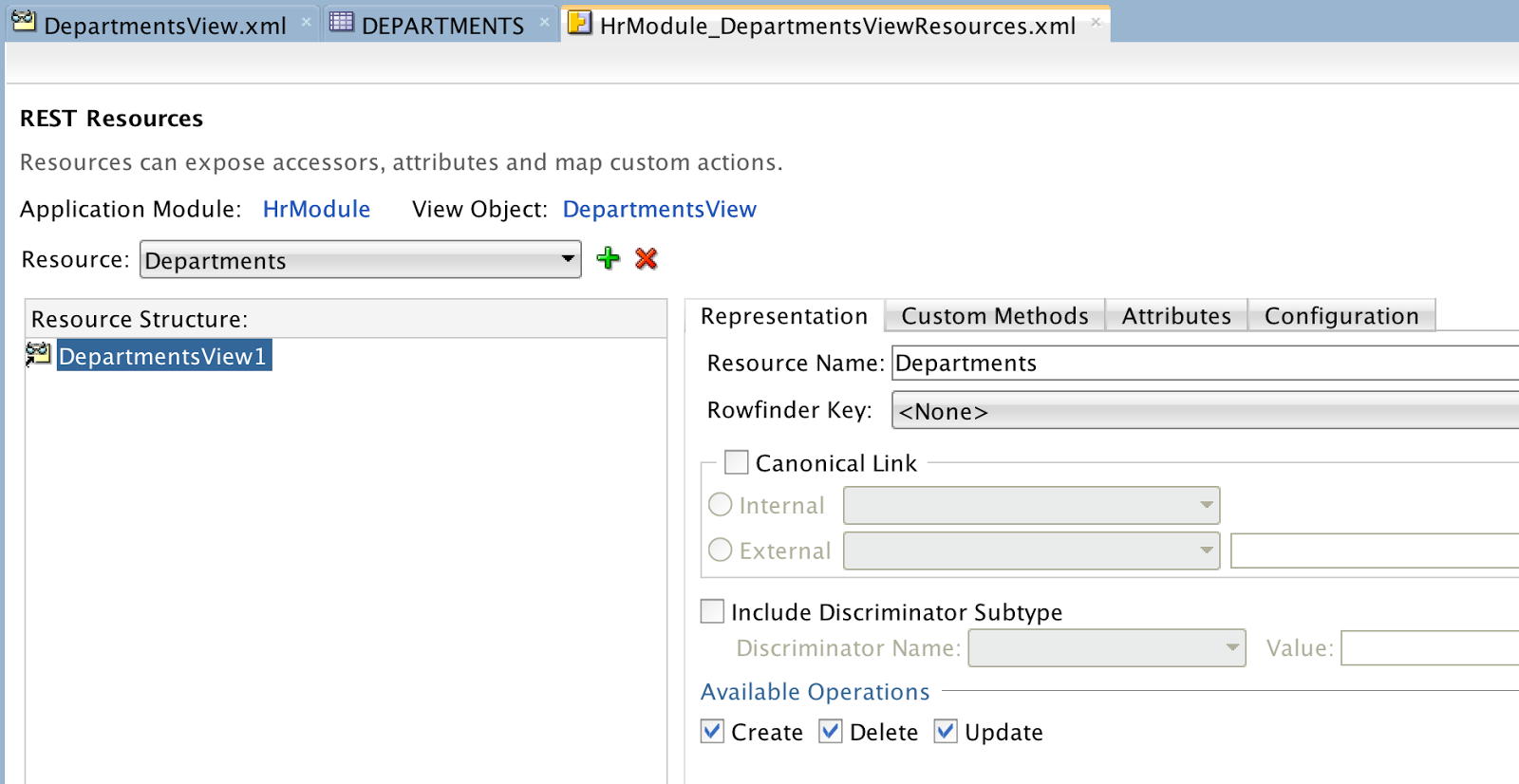Viewport: 1519px width, 784px height.
Task: Enable the Canonical Link checkbox
Action: (736, 462)
